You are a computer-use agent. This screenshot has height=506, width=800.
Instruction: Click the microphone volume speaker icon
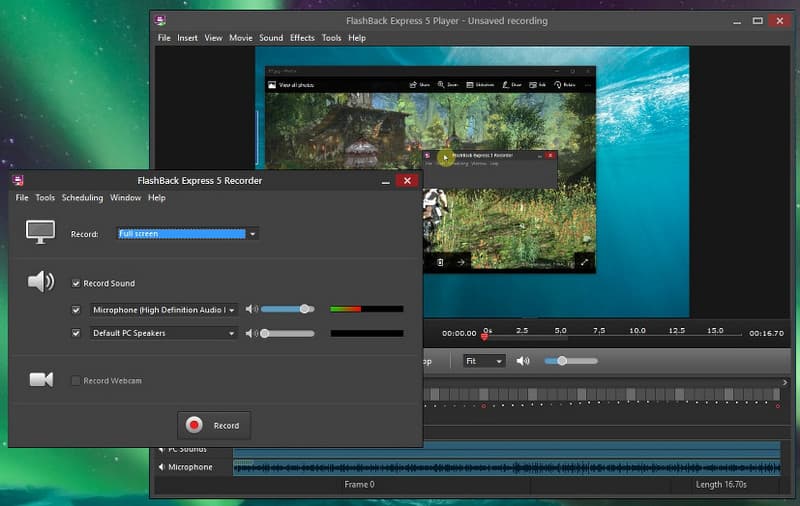tap(252, 309)
